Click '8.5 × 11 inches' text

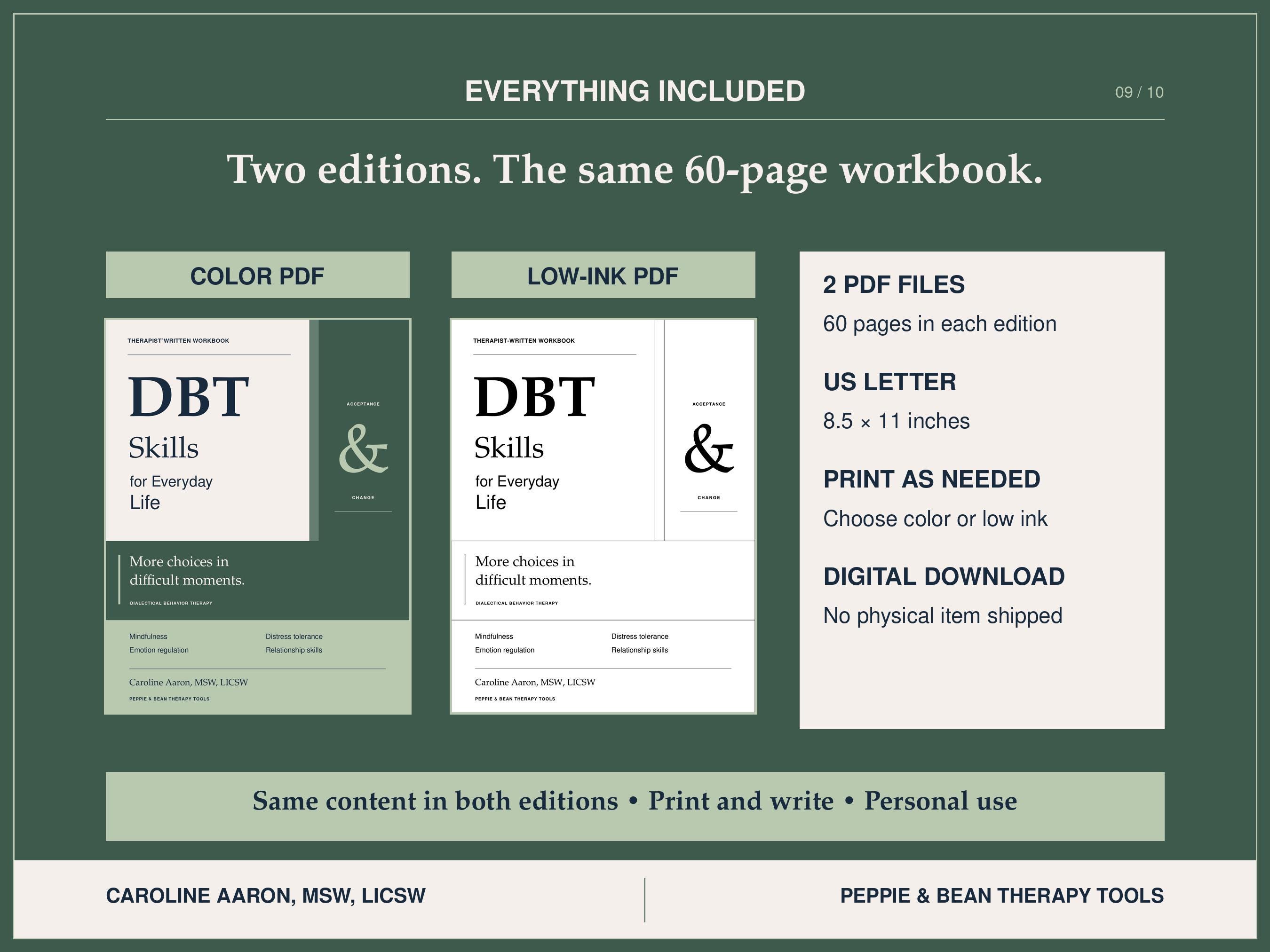point(896,421)
